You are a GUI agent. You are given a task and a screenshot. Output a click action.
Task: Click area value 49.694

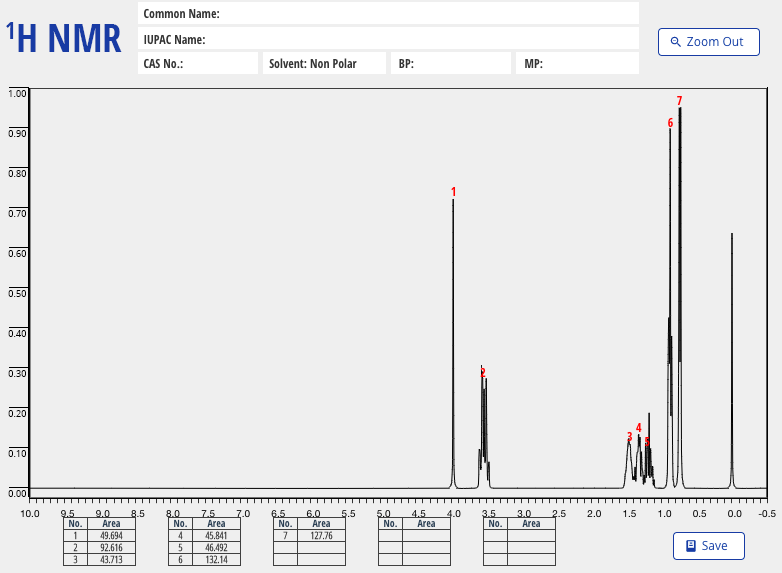[x=111, y=536]
